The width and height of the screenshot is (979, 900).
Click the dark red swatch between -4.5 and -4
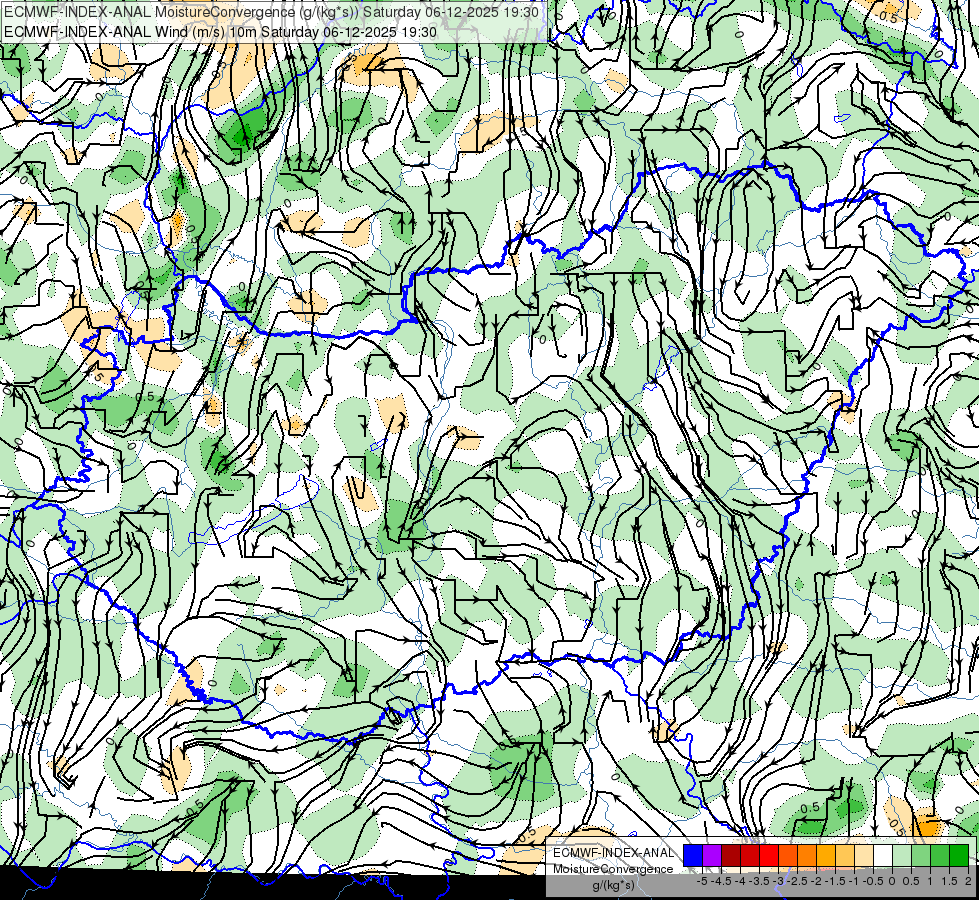731,855
